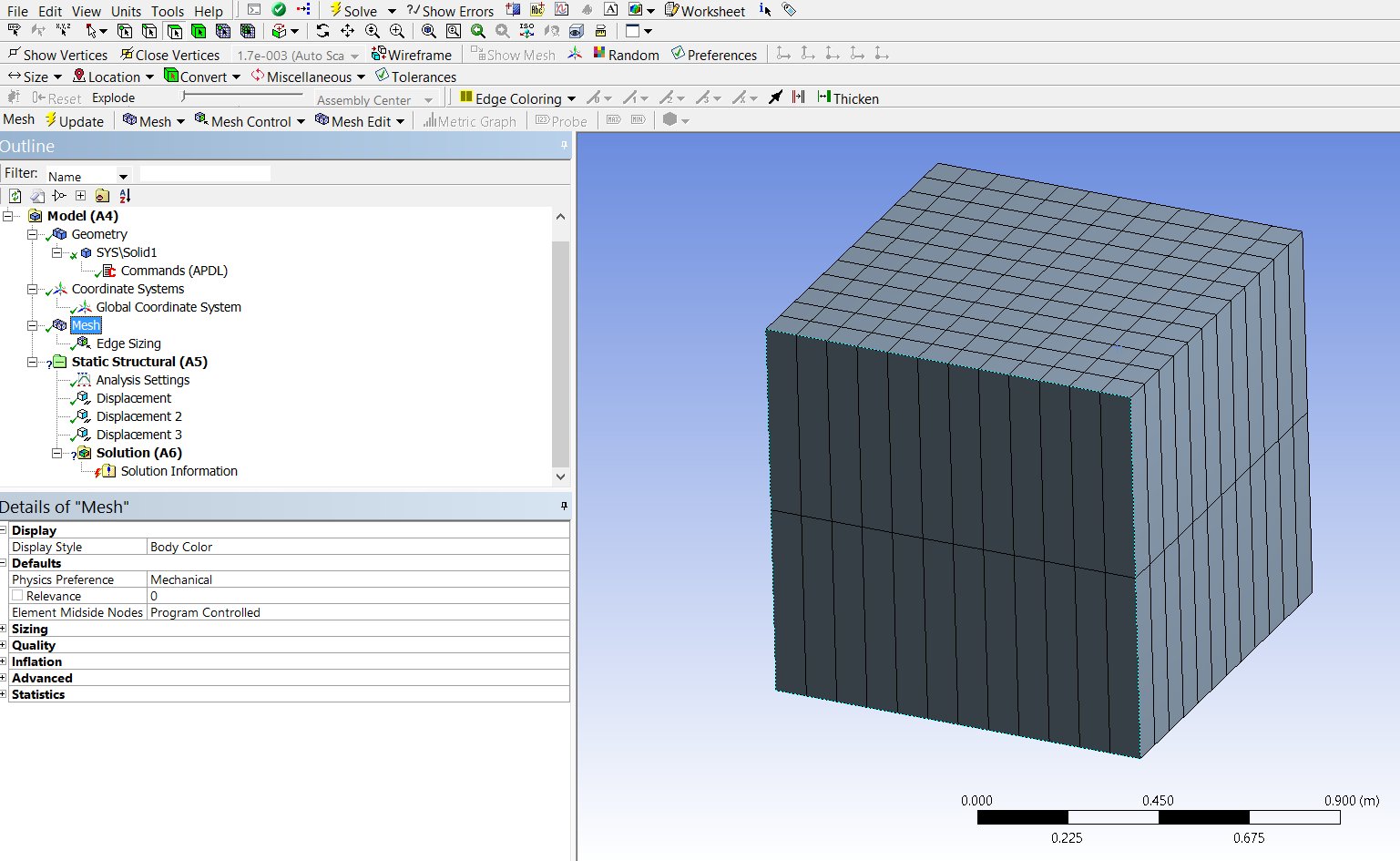
Task: Collapse the Static Structural (A5) tree node
Action: [x=33, y=362]
